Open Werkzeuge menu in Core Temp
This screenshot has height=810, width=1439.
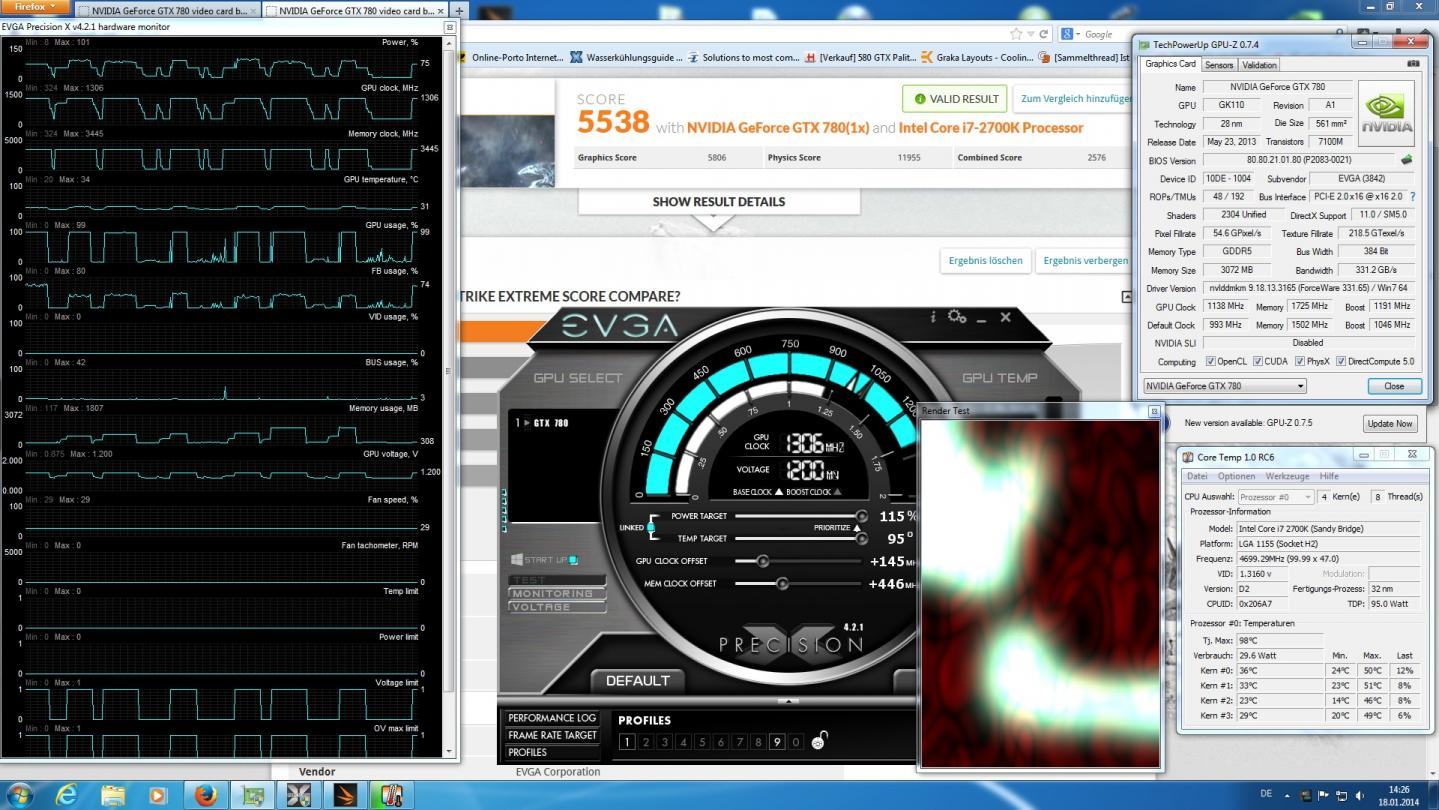click(1287, 476)
